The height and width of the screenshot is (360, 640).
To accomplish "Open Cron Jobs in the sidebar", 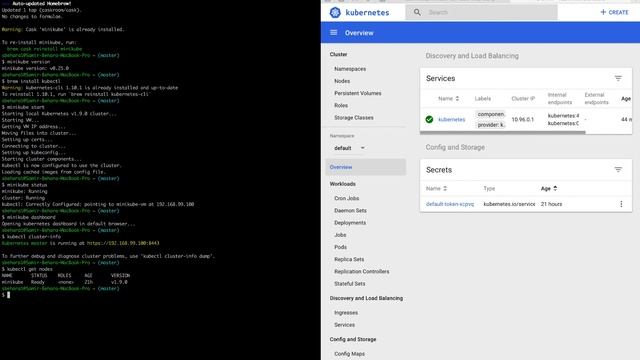I will pyautogui.click(x=347, y=198).
